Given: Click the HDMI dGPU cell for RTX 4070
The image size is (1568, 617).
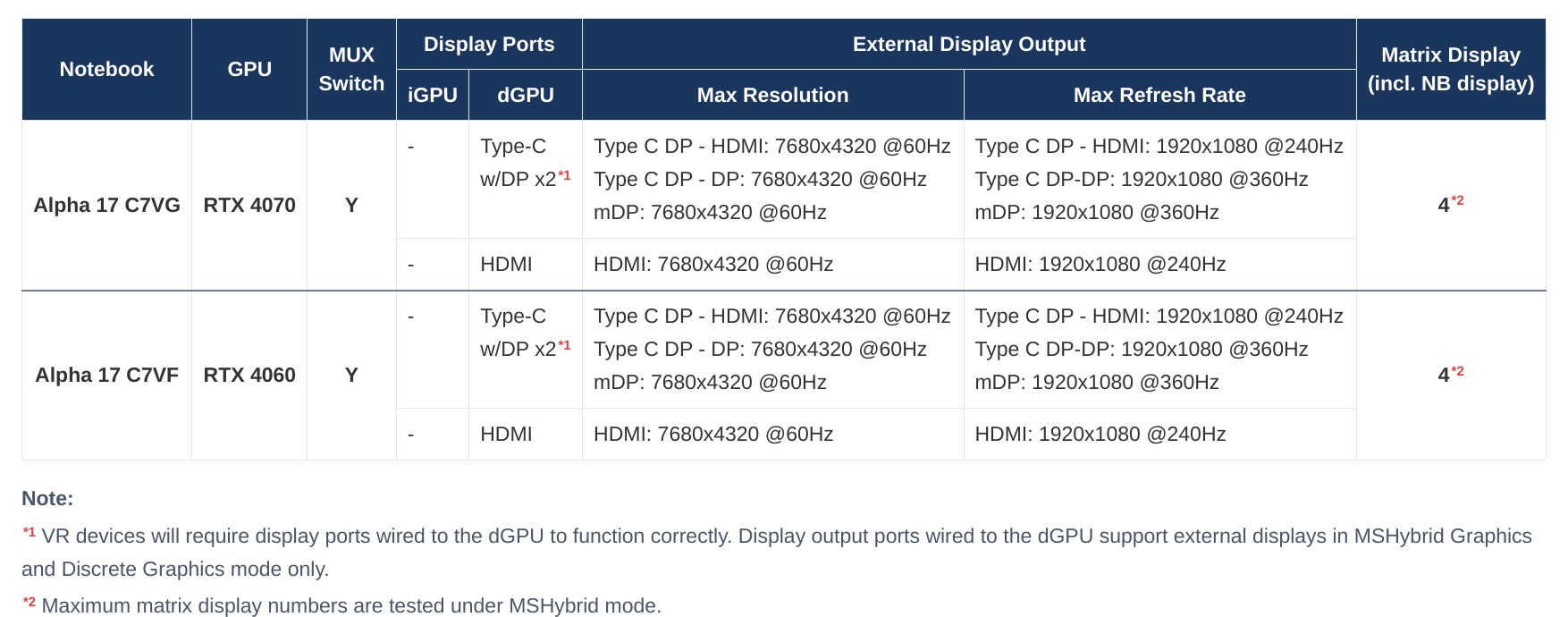Looking at the screenshot, I should coord(526,264).
